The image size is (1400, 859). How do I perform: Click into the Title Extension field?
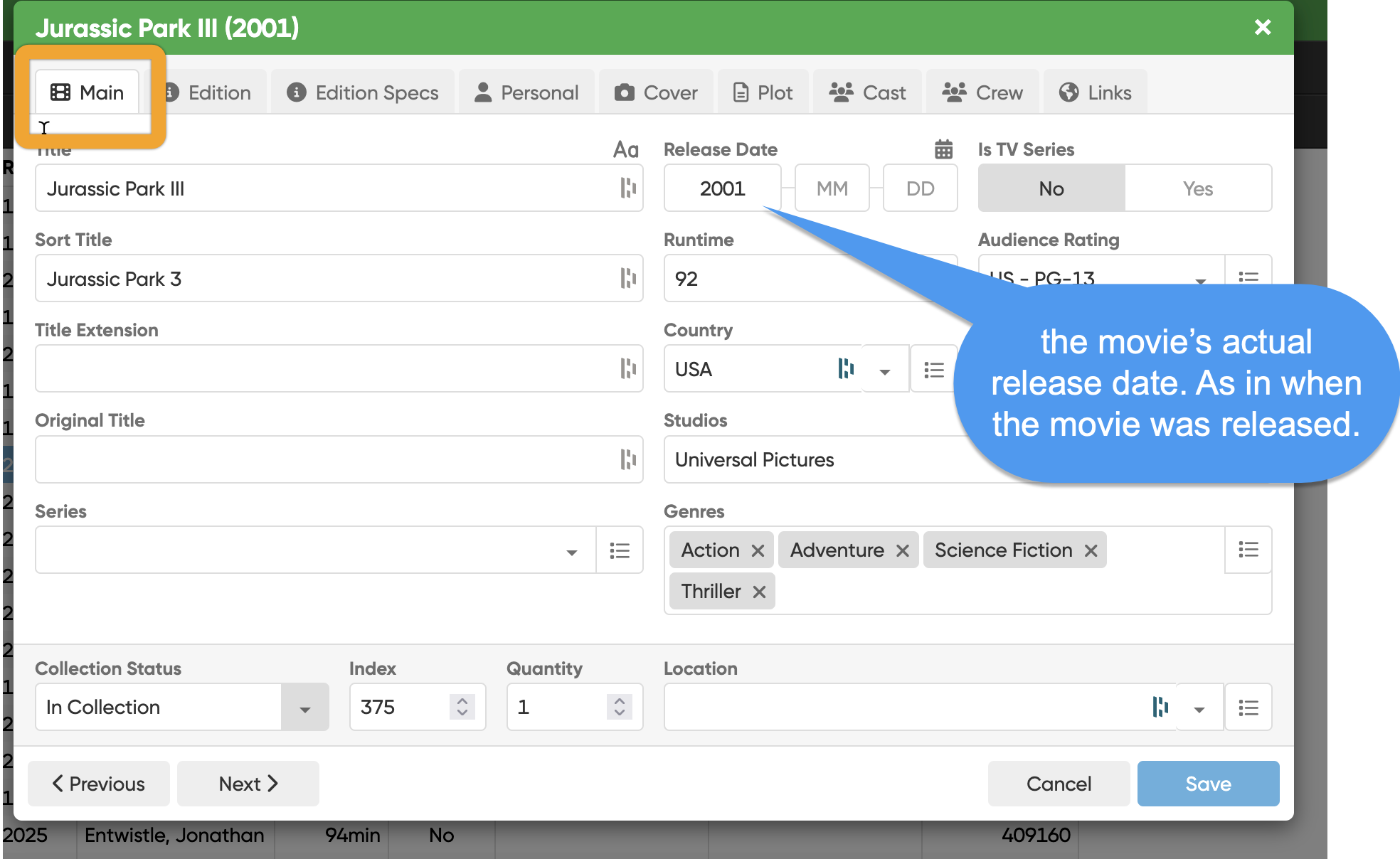324,369
